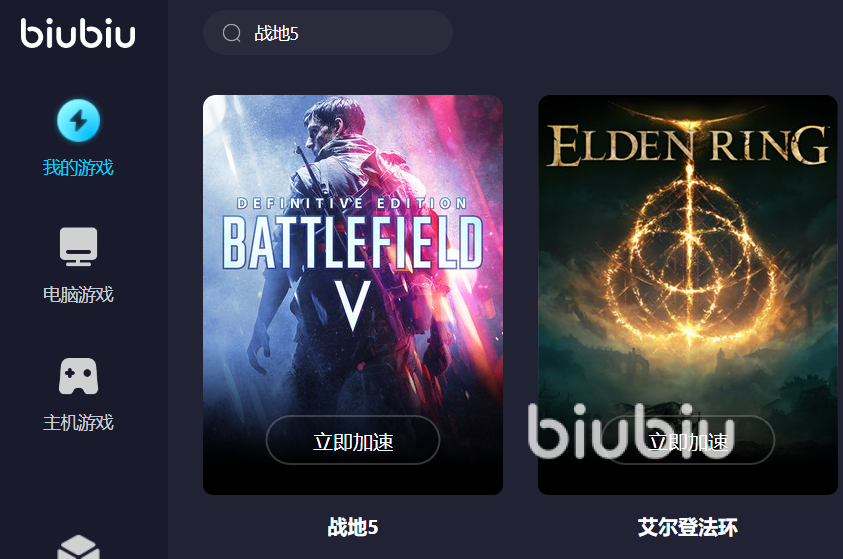Open the PC games monitor icon
Screen dimensions: 843x559
tap(78, 247)
